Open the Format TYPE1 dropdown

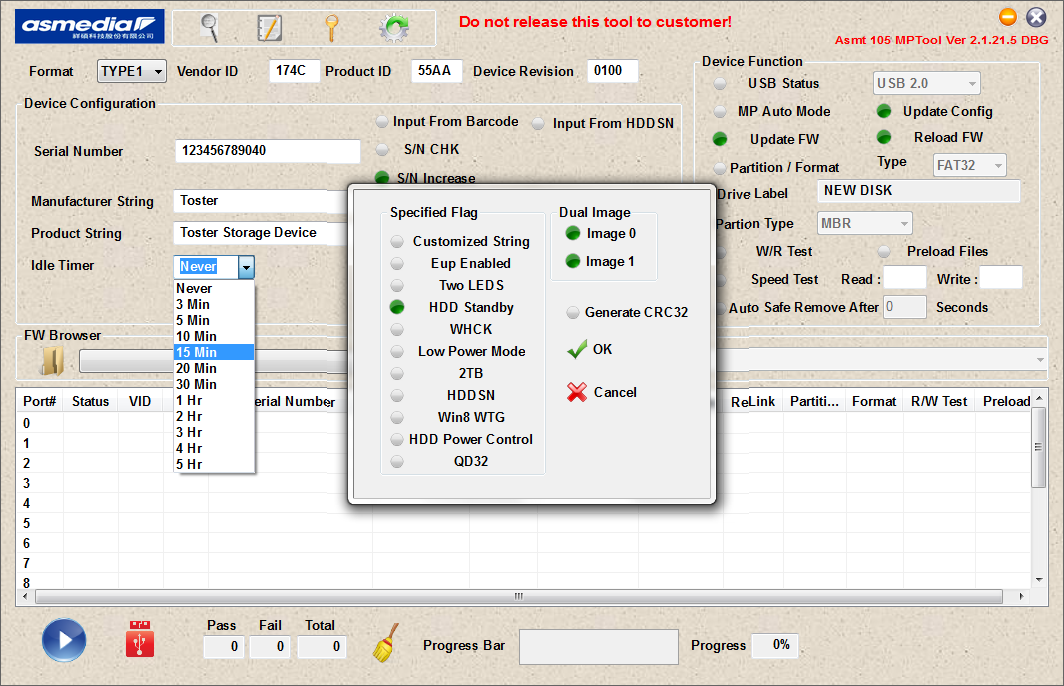(x=132, y=71)
